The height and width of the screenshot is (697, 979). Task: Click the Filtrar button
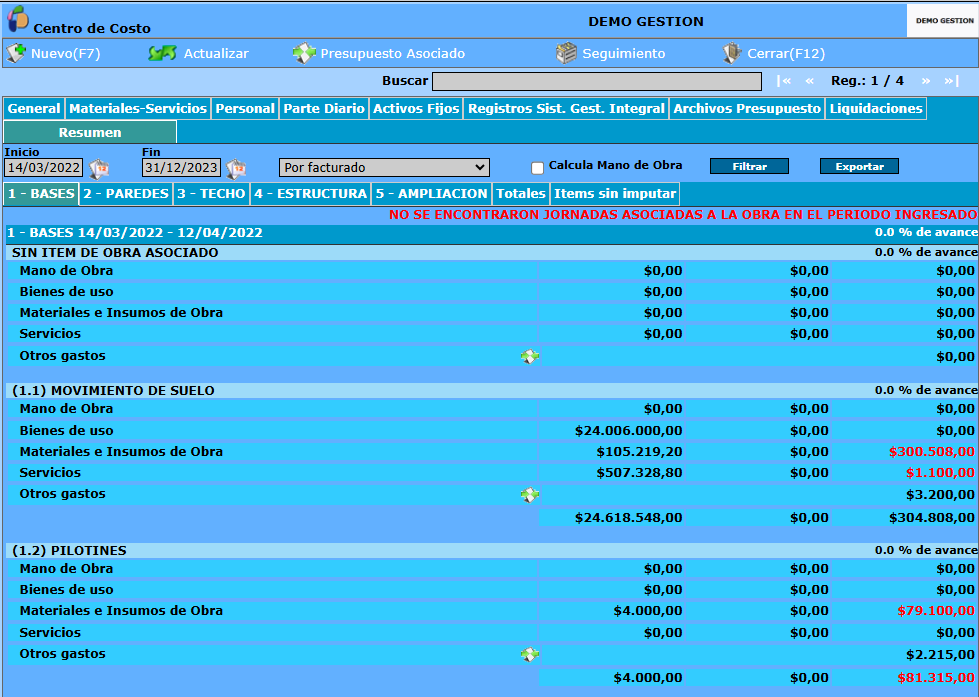[x=749, y=166]
